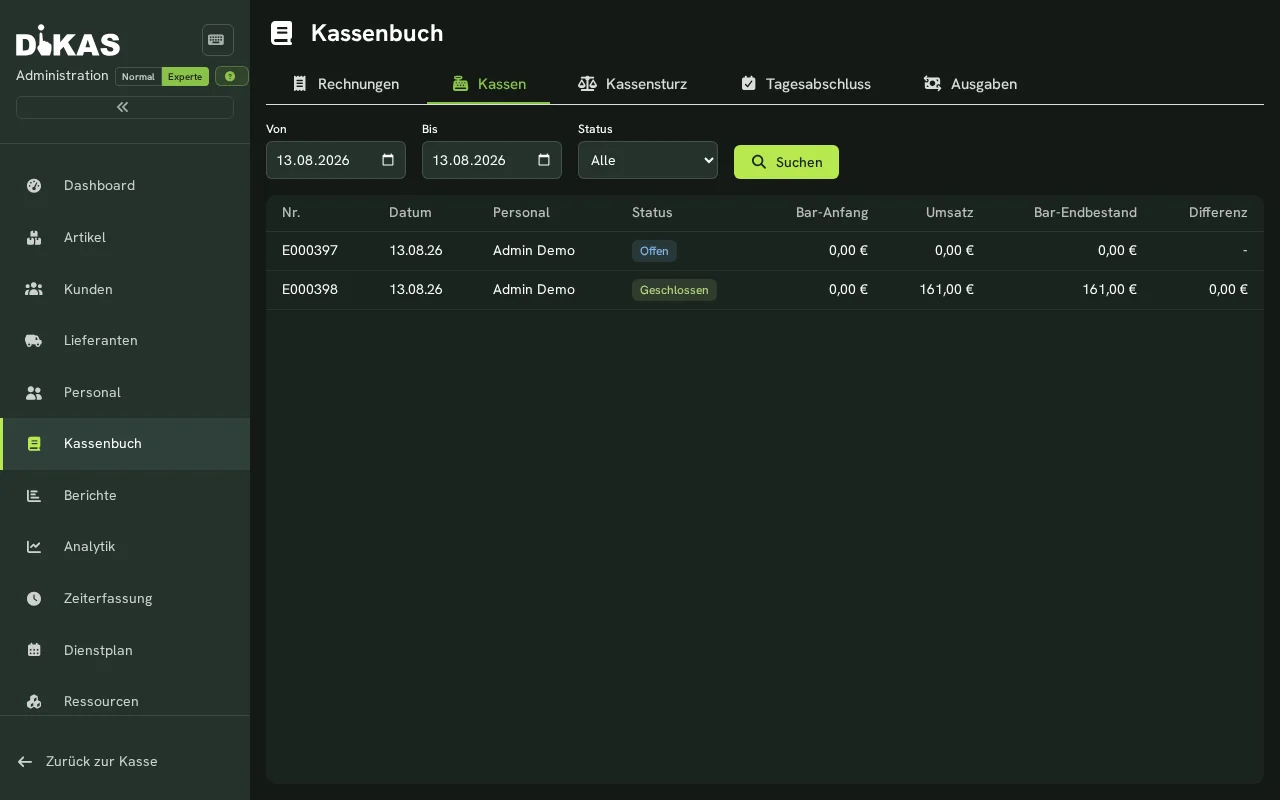1280x800 pixels.
Task: Click the Lieferanten truck icon
Action: pos(34,340)
